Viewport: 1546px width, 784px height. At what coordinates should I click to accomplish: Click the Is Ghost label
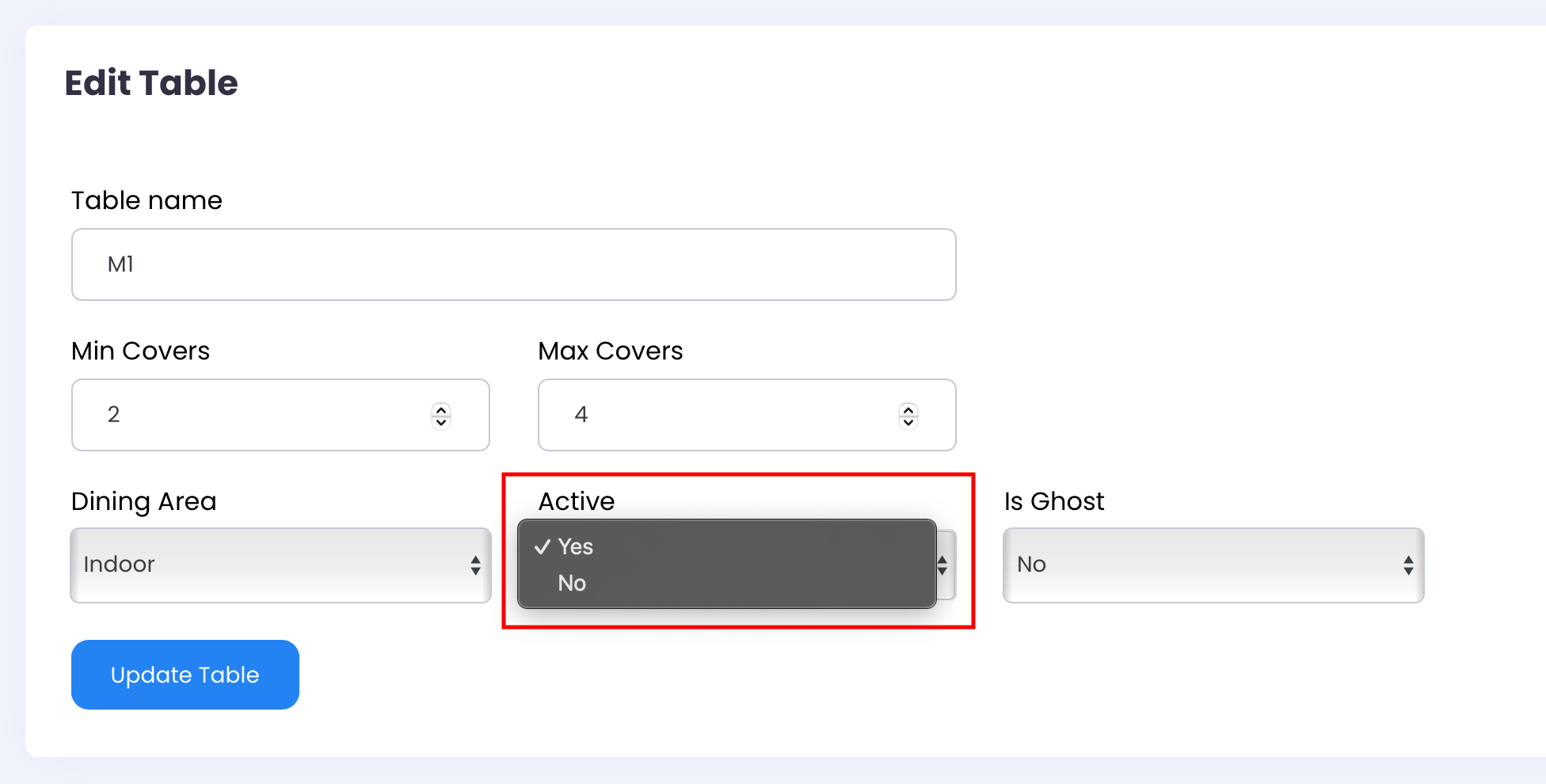[x=1053, y=501]
